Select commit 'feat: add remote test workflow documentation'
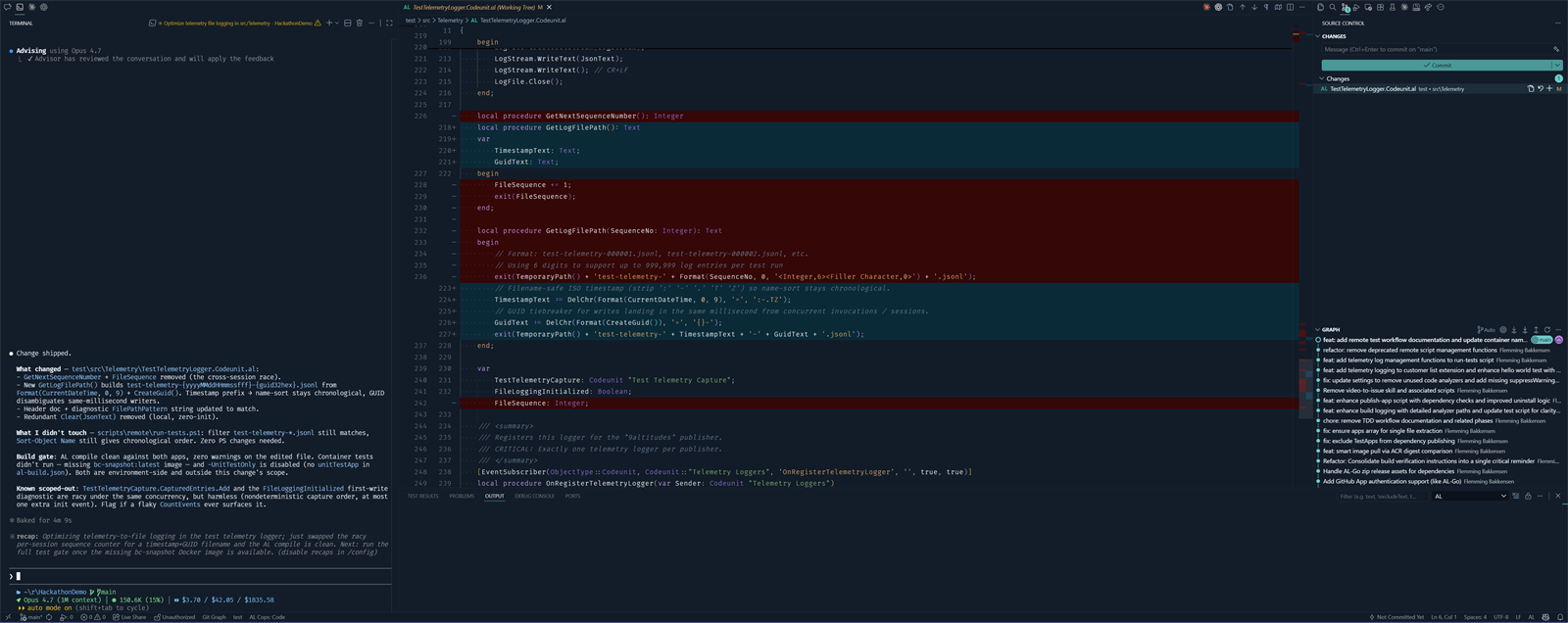1568x623 pixels. click(1425, 340)
